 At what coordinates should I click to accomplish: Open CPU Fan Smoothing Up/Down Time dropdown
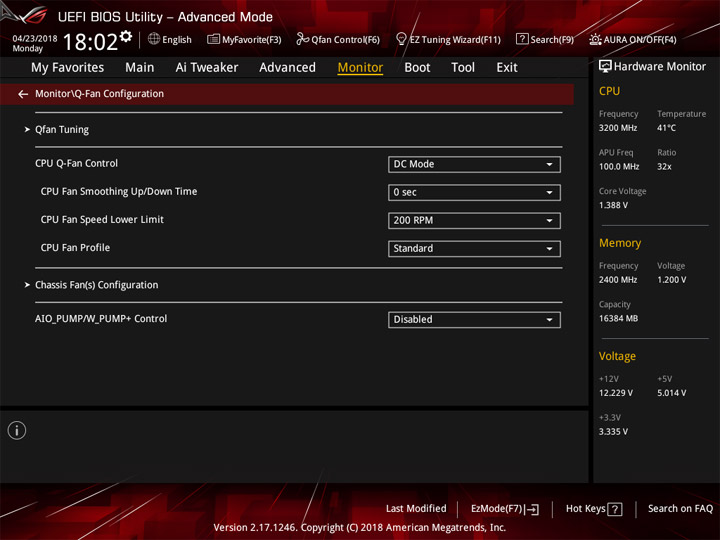pyautogui.click(x=474, y=192)
